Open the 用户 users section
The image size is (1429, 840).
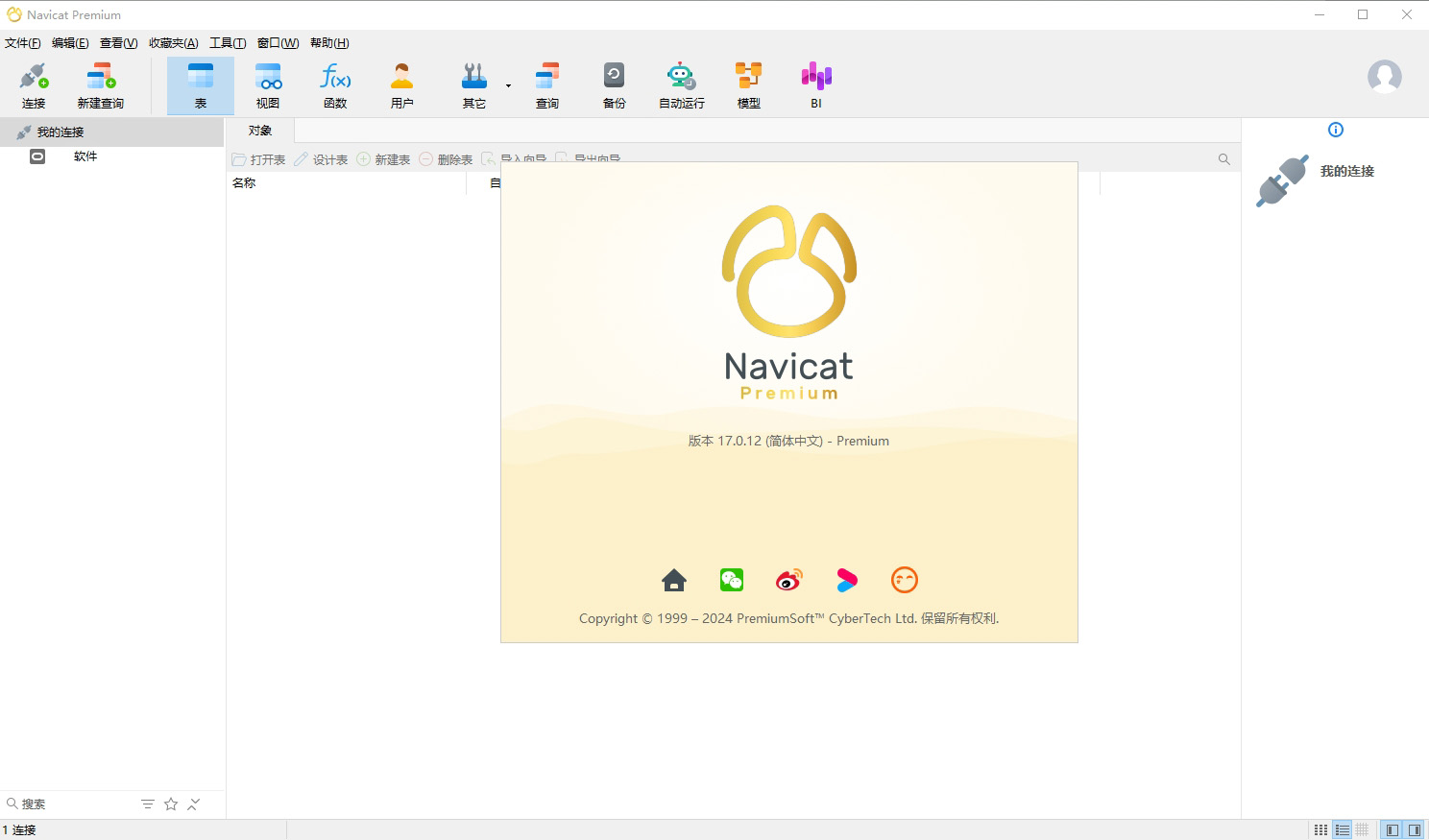(402, 85)
